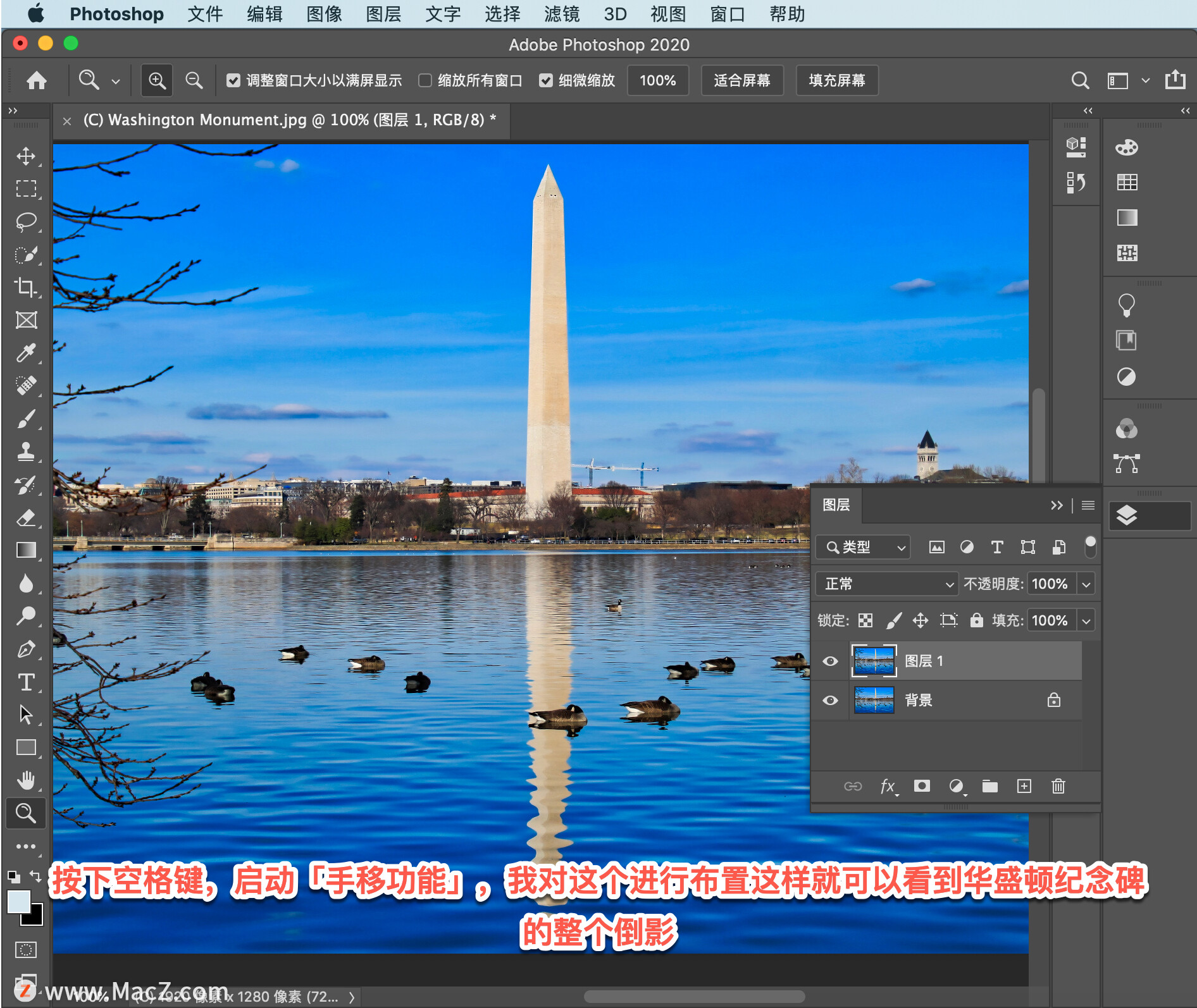Screen dimensions: 1197x1008
Task: Select the Pen tool
Action: (x=26, y=649)
